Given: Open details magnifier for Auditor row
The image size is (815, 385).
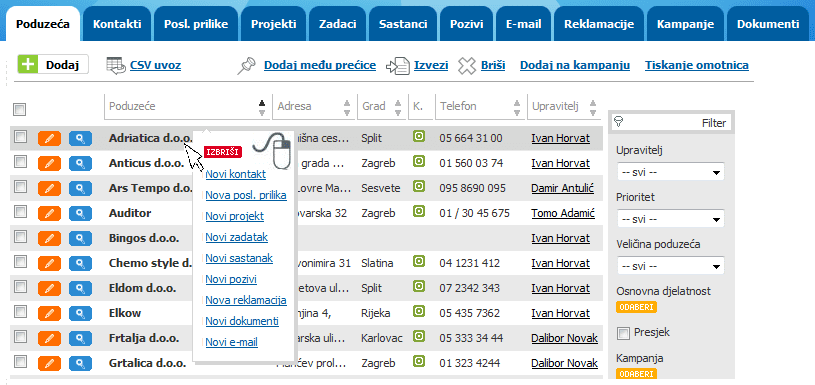Looking at the screenshot, I should point(80,214).
